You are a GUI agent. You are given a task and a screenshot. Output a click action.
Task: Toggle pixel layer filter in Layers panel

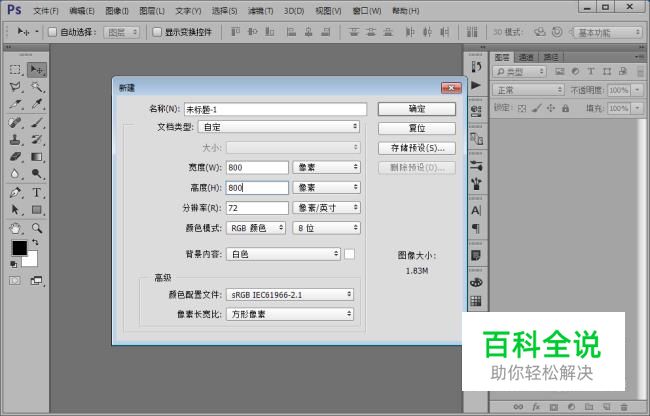tap(560, 72)
